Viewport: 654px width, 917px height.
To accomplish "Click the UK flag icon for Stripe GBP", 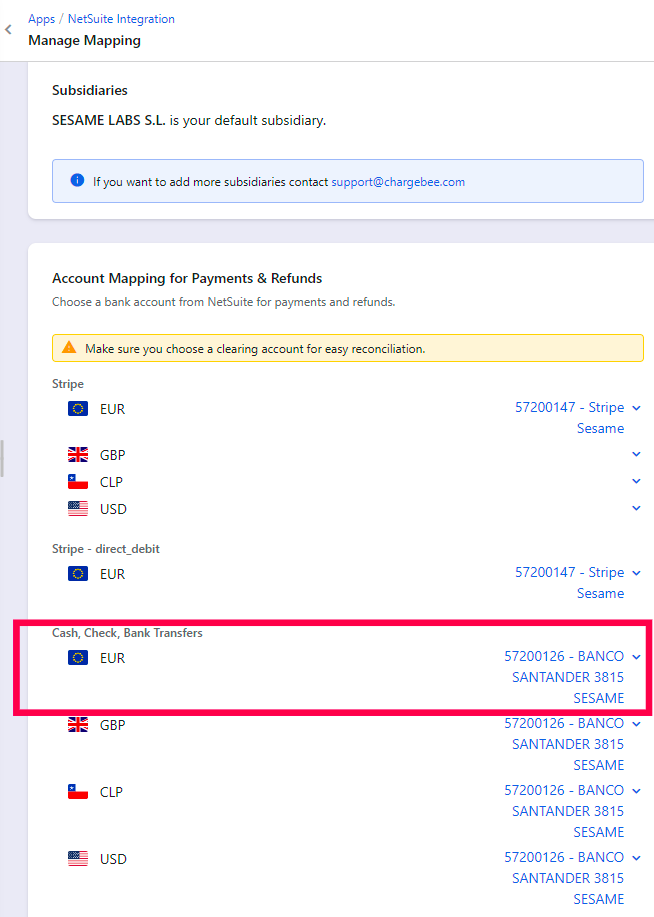I will [x=78, y=454].
